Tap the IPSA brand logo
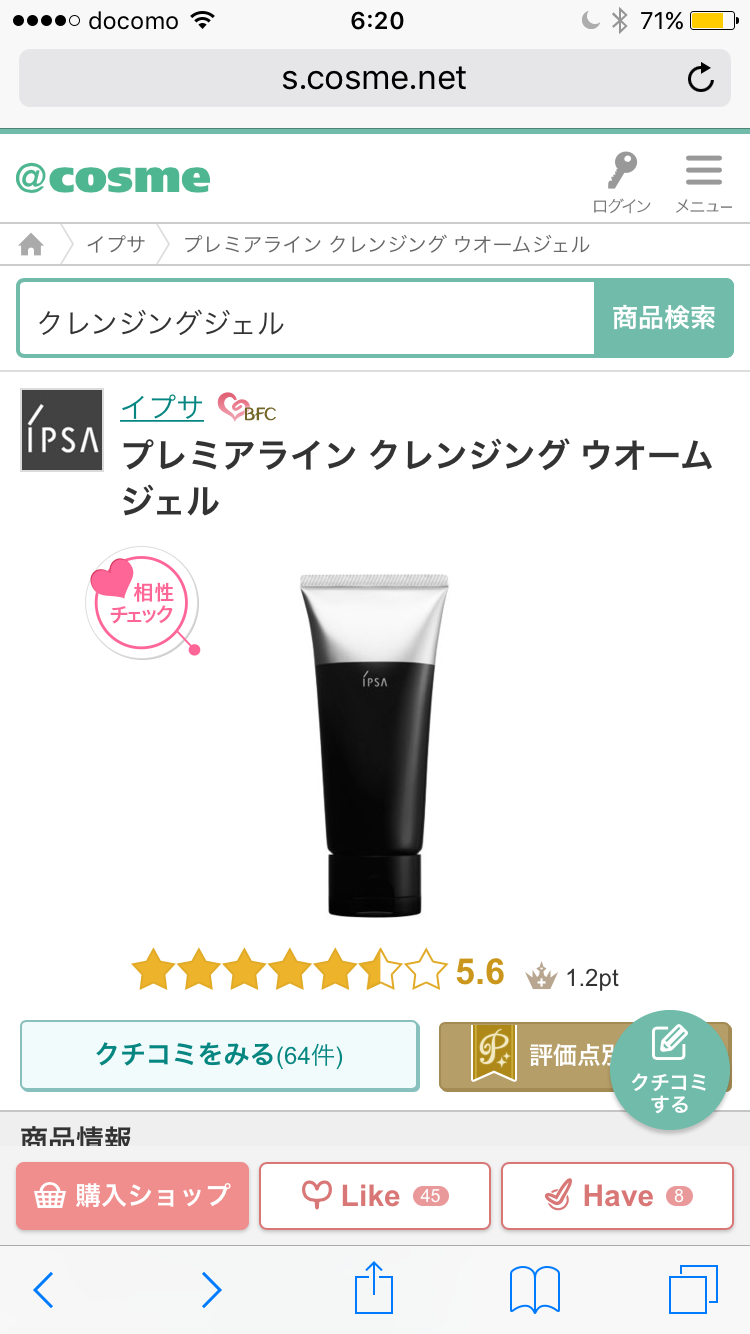Image resolution: width=750 pixels, height=1334 pixels. tap(62, 430)
